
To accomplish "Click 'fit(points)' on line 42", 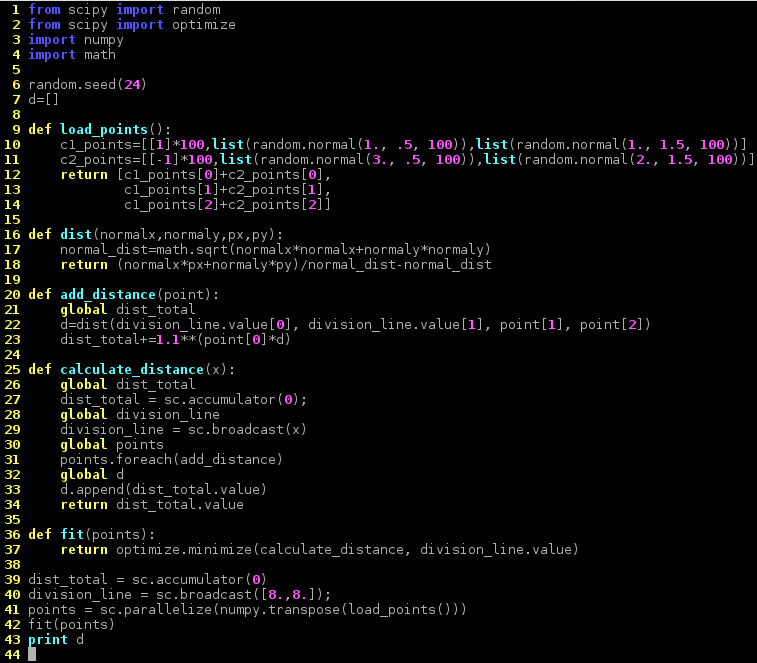I will [71, 624].
